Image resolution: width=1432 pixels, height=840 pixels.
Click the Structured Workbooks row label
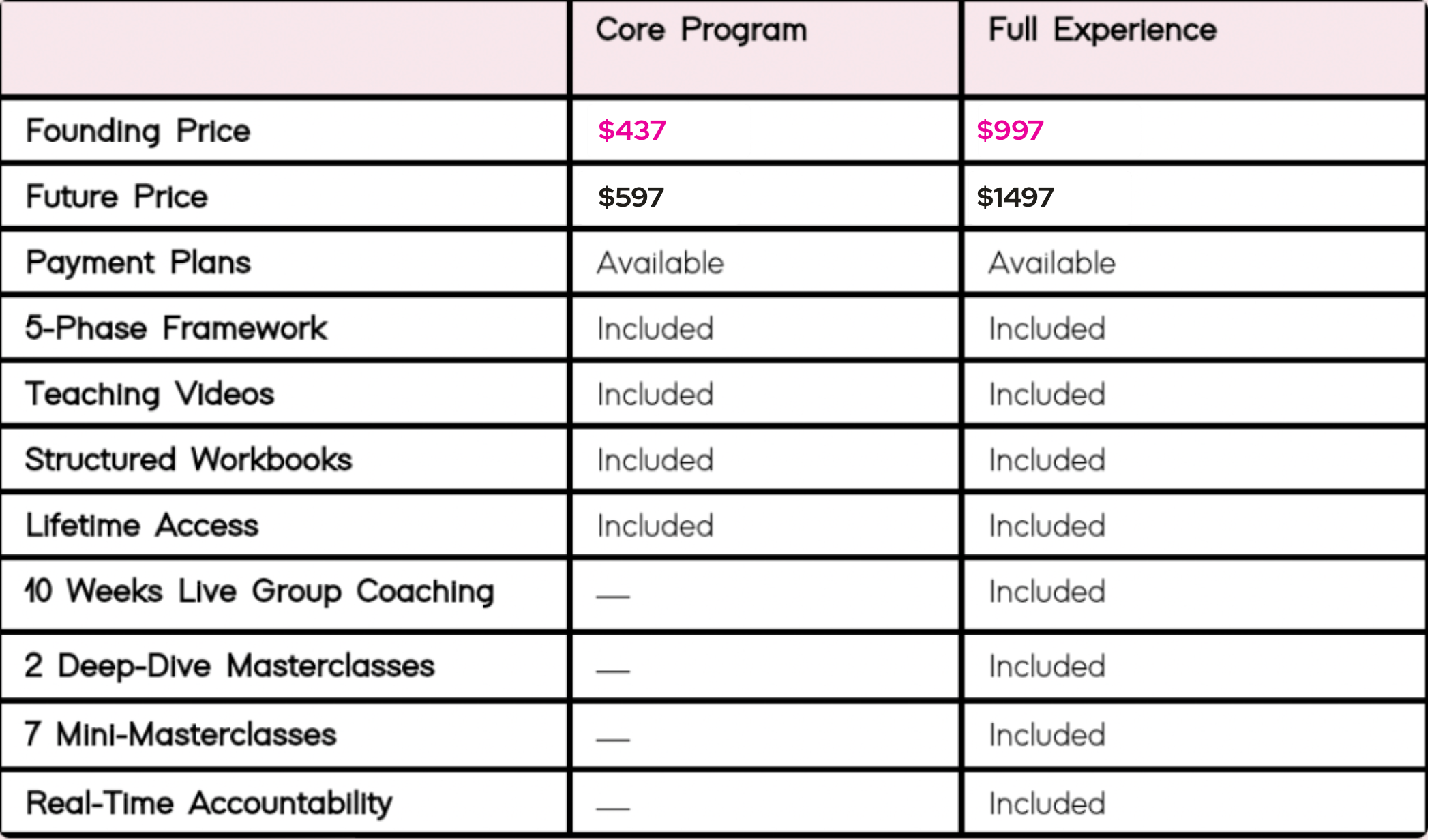tap(189, 460)
